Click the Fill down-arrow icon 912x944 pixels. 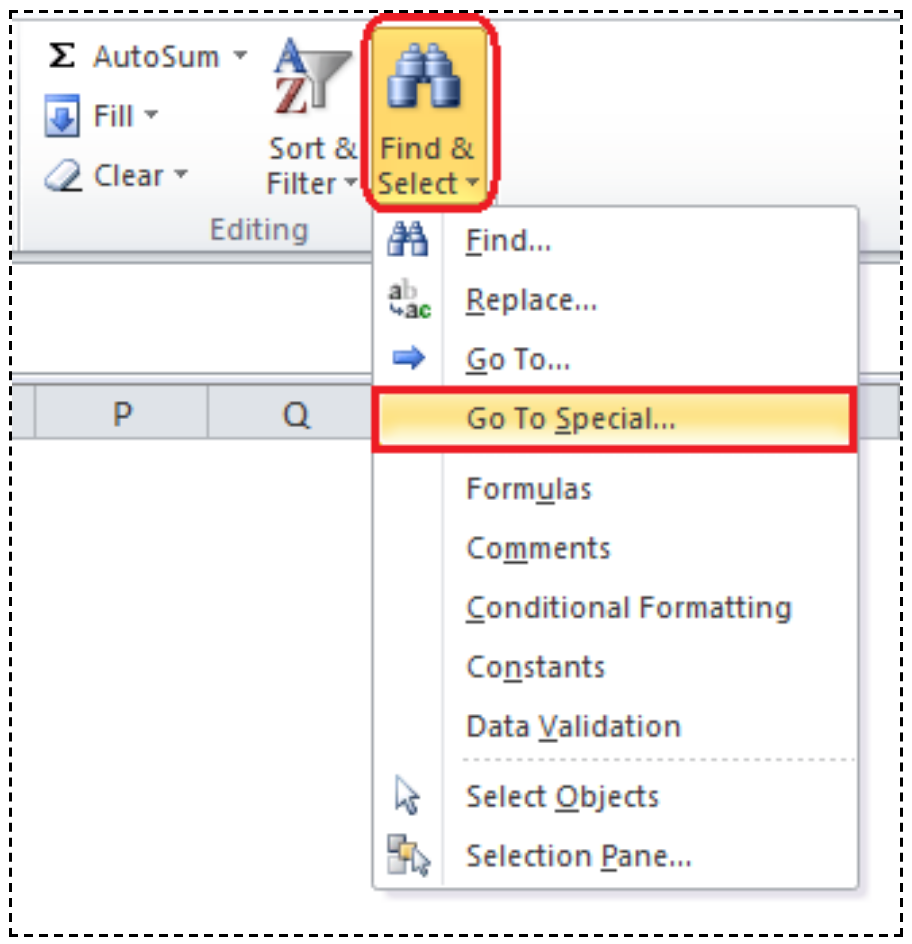click(x=62, y=117)
